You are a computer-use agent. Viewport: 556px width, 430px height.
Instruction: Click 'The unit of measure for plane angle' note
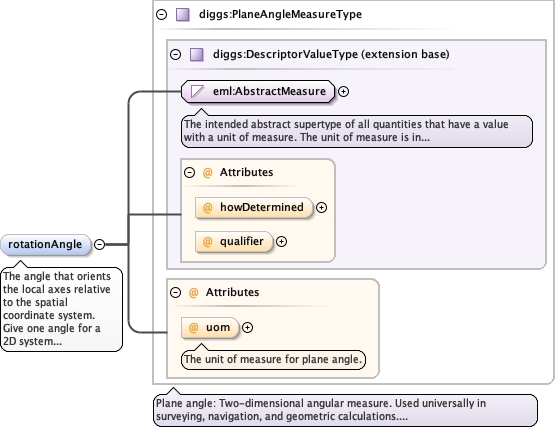click(x=273, y=359)
